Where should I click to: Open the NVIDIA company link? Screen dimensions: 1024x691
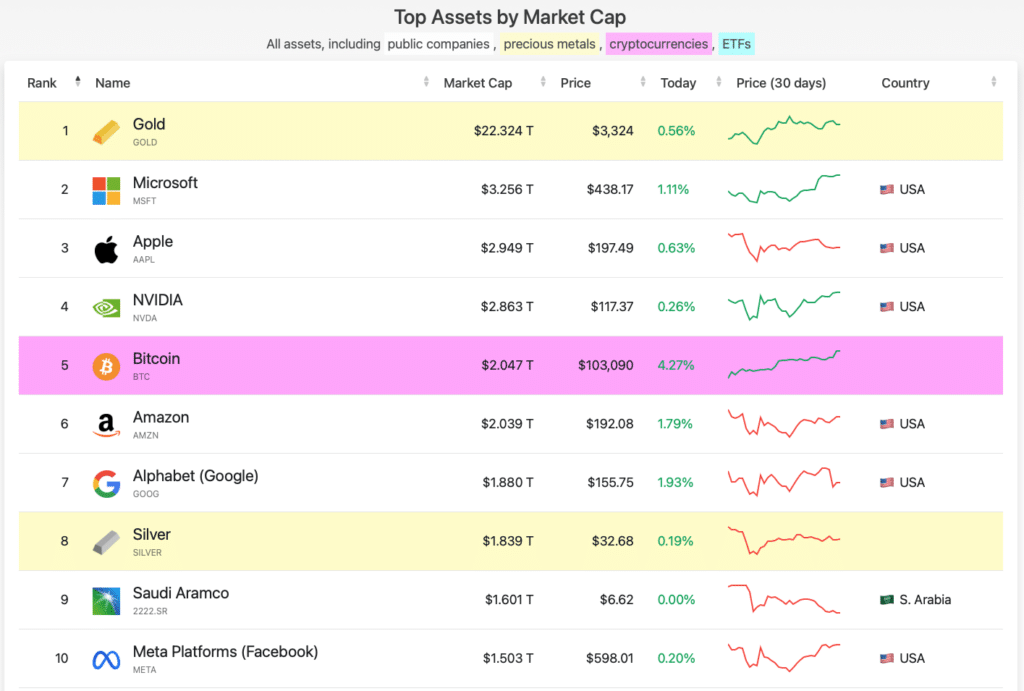tap(157, 300)
